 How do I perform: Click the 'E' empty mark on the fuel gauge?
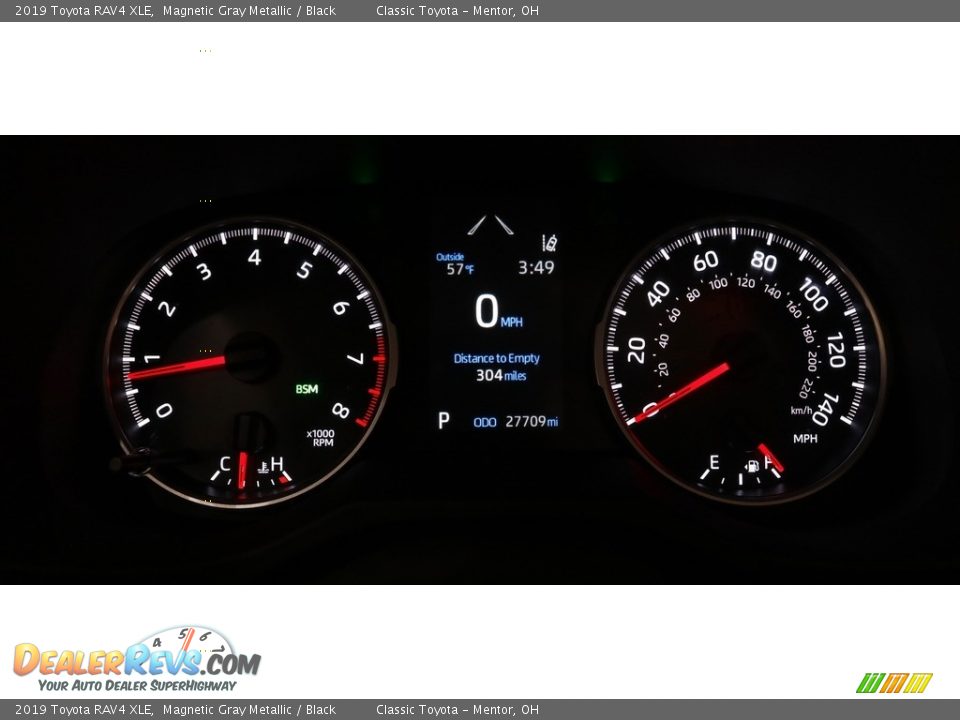click(x=713, y=462)
